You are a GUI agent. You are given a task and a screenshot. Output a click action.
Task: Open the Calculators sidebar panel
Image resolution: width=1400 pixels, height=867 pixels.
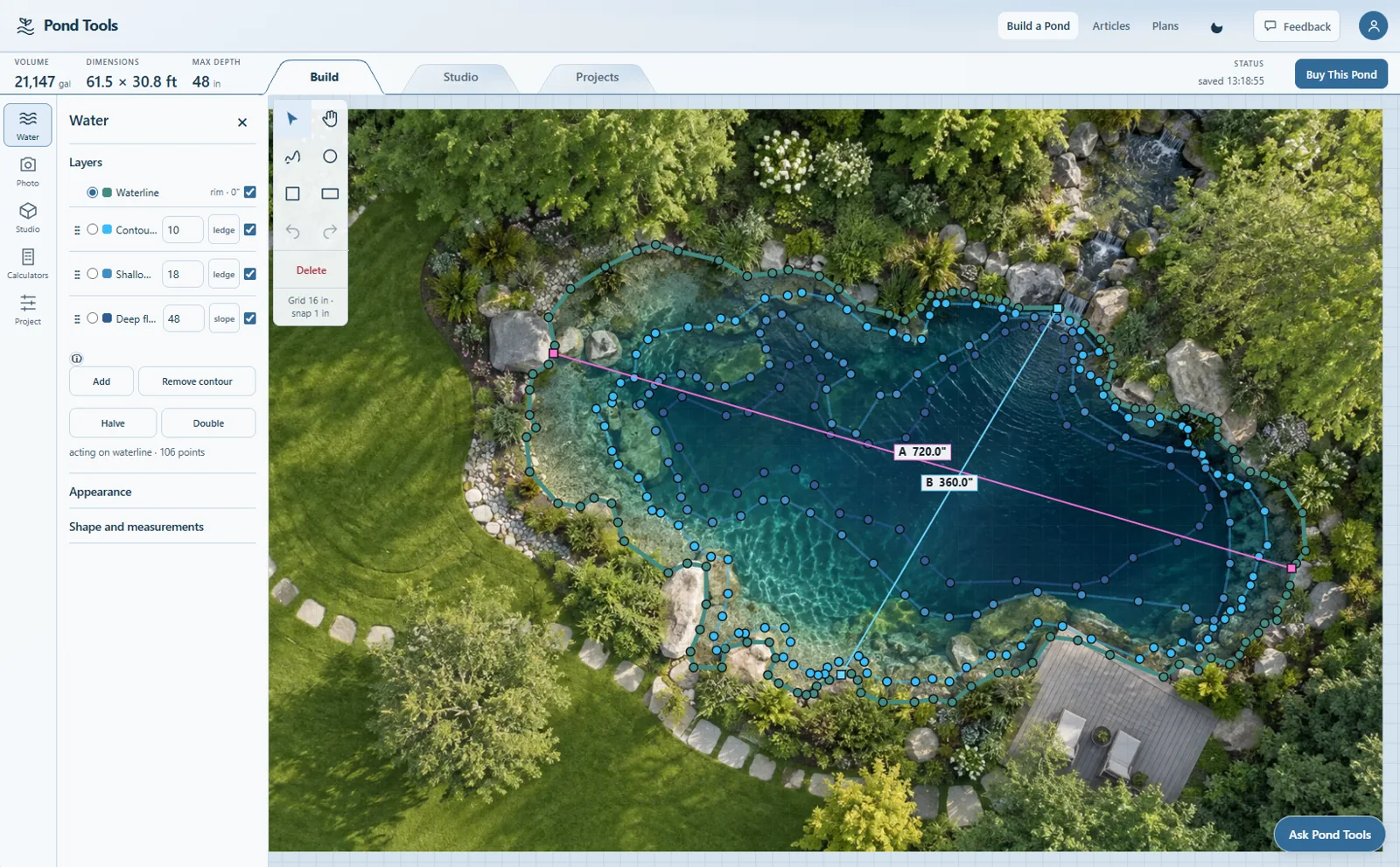click(x=28, y=263)
